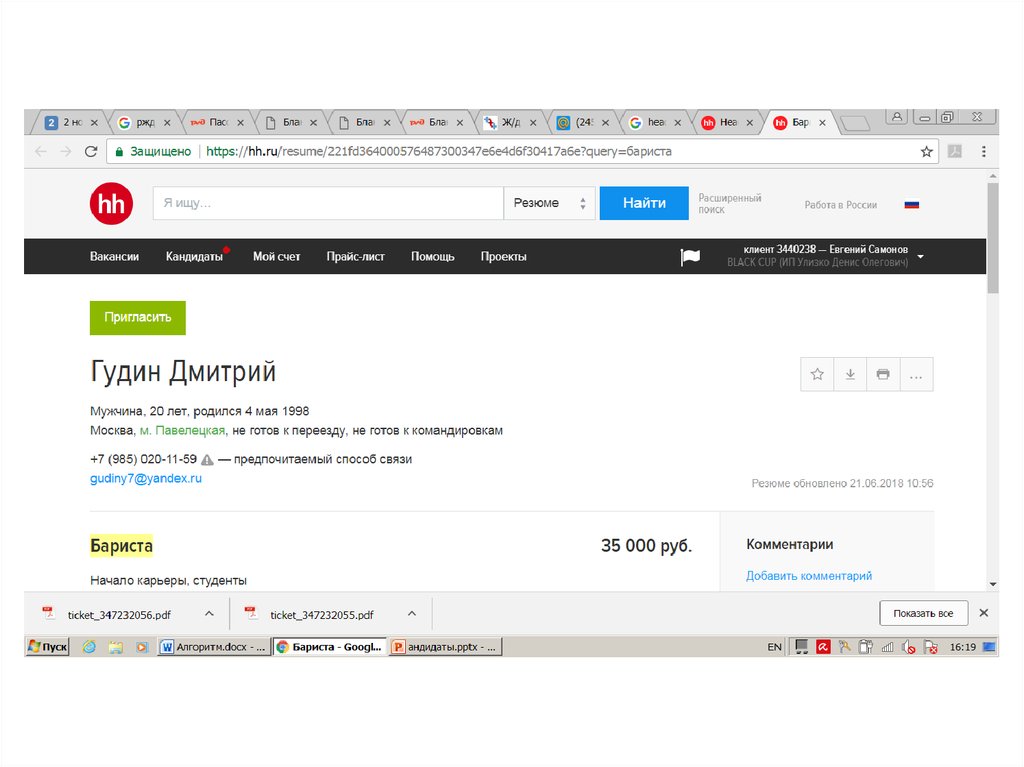The image size is (1024, 767).
Task: Print resume using the printer icon
Action: [x=883, y=374]
